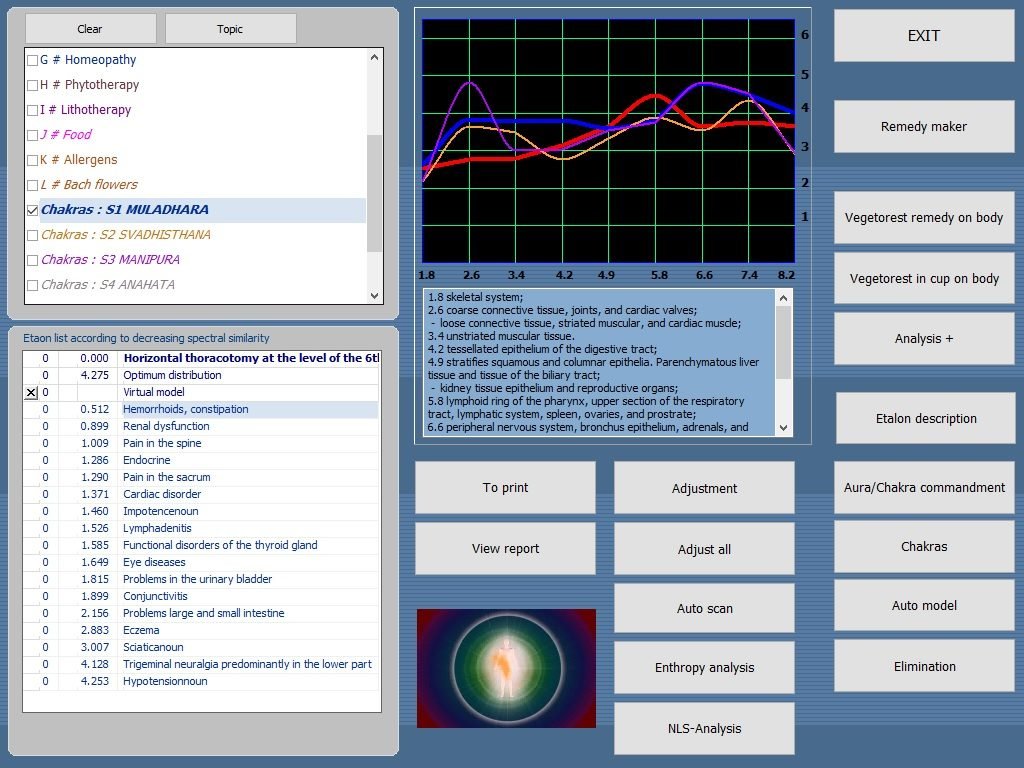Viewport: 1024px width, 768px height.
Task: Click the aura body thumbnail image
Action: tap(506, 668)
